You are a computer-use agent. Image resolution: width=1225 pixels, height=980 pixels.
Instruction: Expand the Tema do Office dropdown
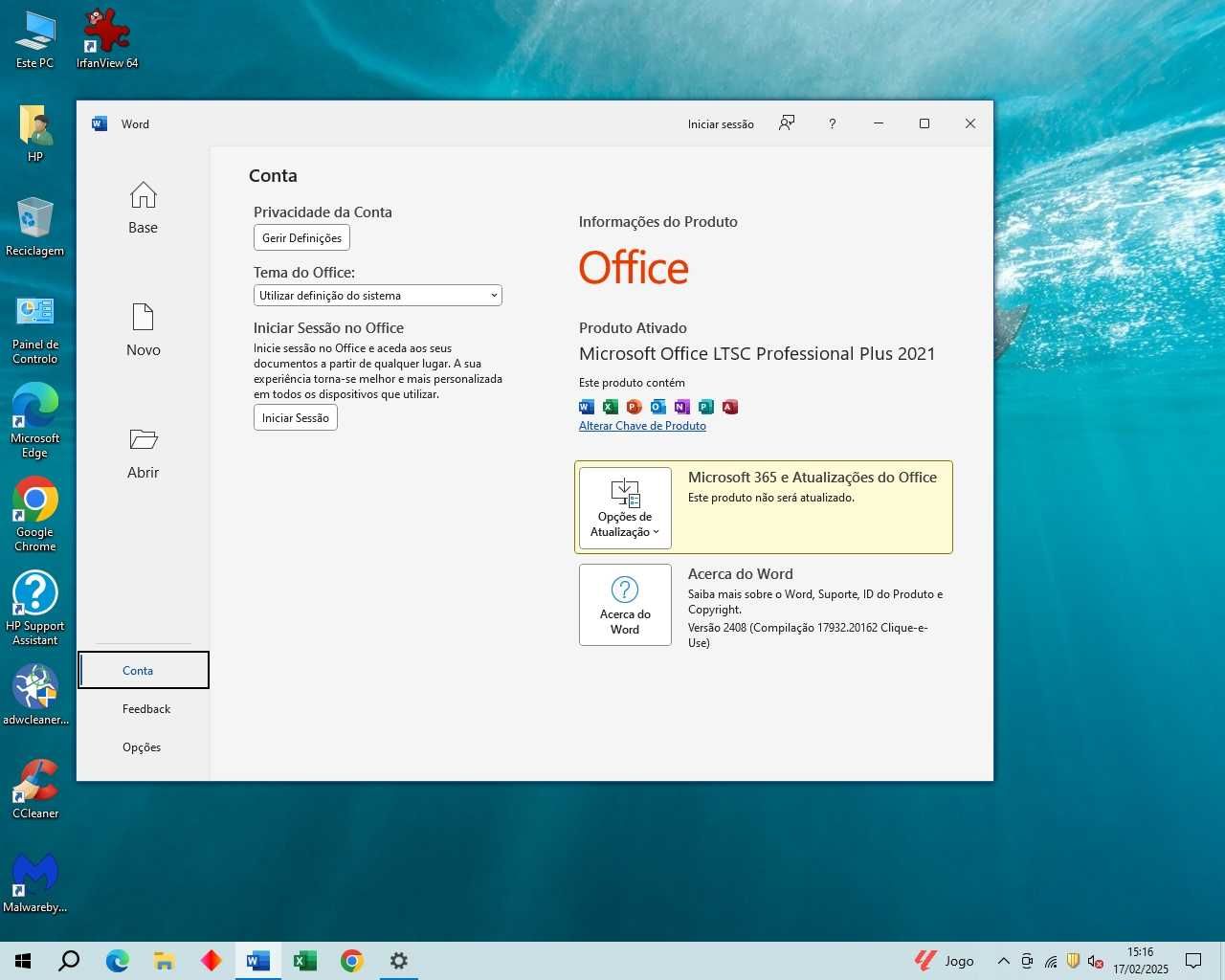[x=377, y=296]
